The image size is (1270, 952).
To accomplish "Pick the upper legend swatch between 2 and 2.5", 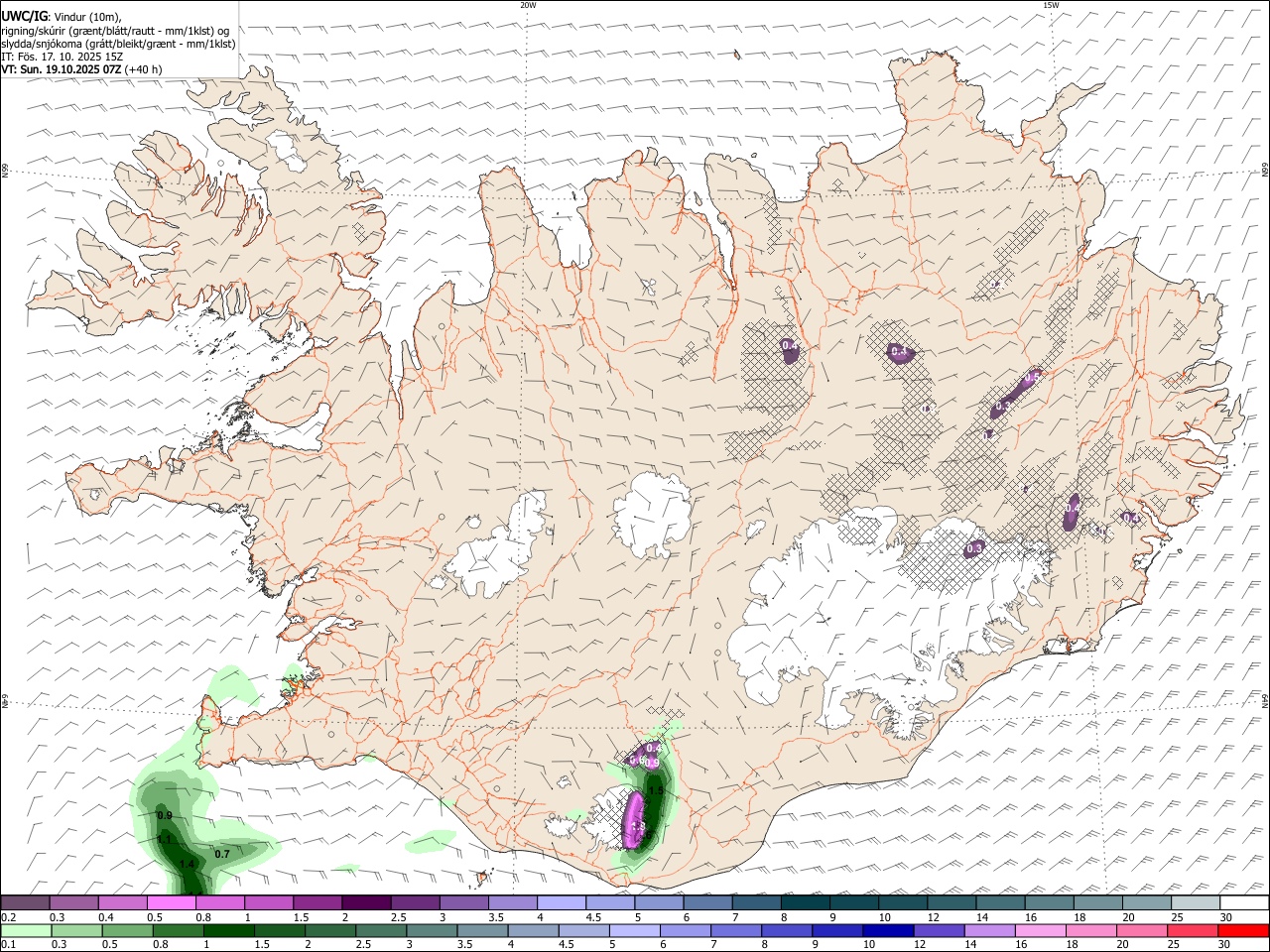I will (366, 902).
